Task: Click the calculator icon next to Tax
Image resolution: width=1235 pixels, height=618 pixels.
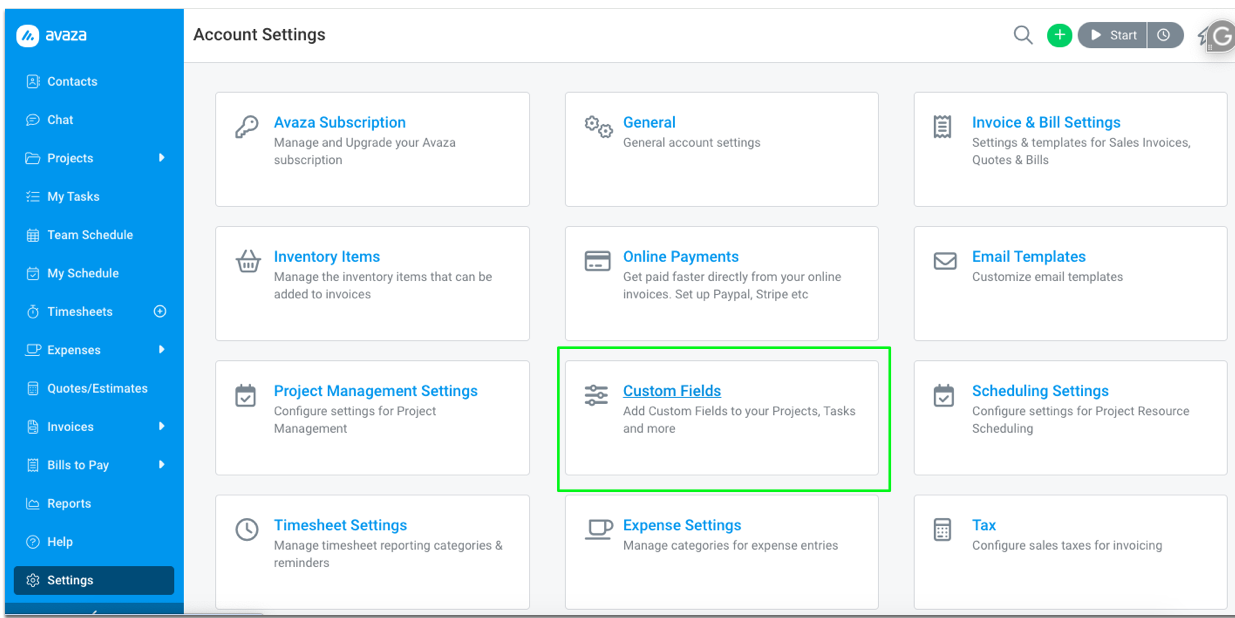Action: click(x=942, y=530)
